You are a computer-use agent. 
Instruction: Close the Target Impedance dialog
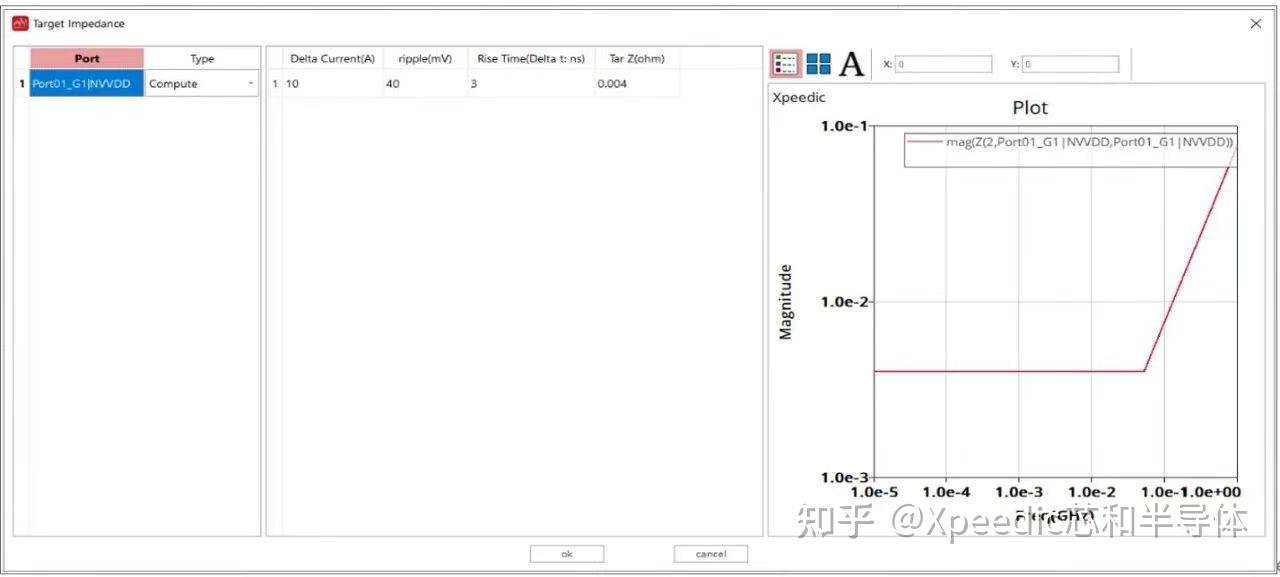pyautogui.click(x=1255, y=22)
